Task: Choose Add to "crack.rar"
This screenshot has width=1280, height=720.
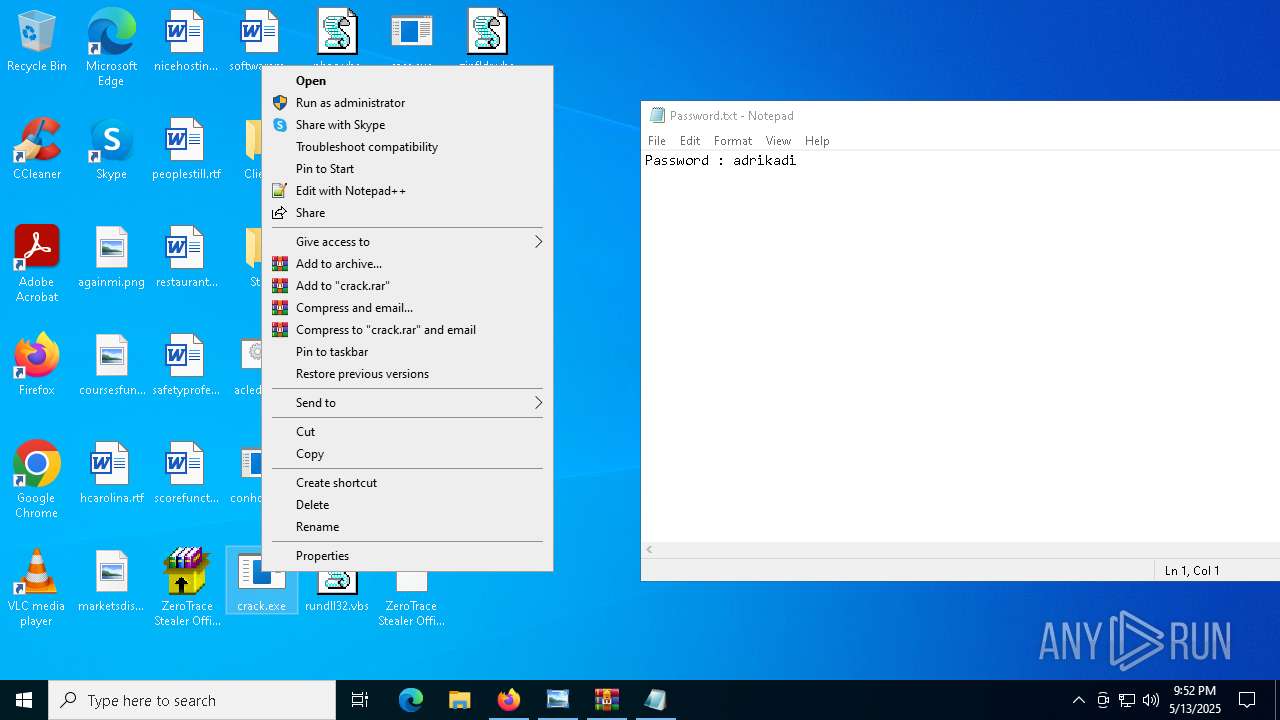Action: [407, 286]
